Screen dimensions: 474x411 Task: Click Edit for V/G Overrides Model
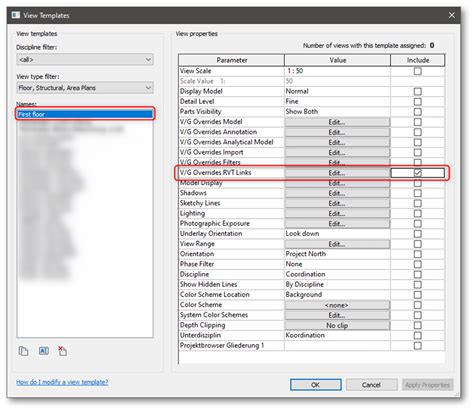click(337, 122)
